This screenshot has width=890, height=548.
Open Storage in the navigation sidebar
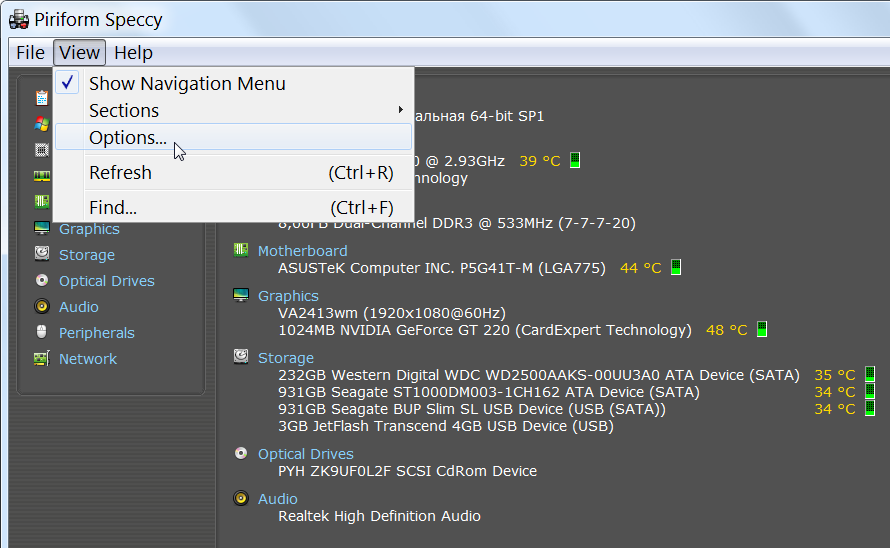[87, 255]
